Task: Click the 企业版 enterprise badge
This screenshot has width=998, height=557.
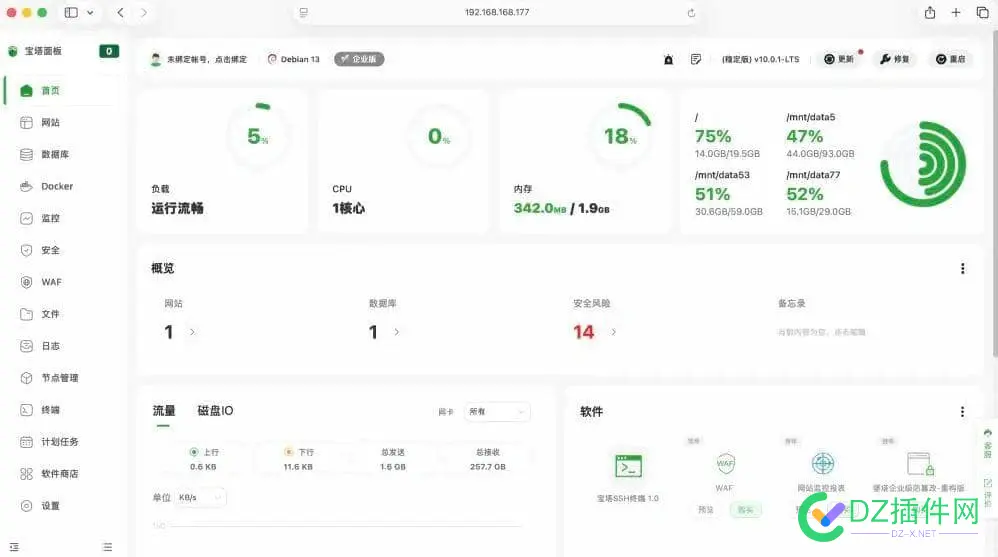Action: click(x=359, y=59)
